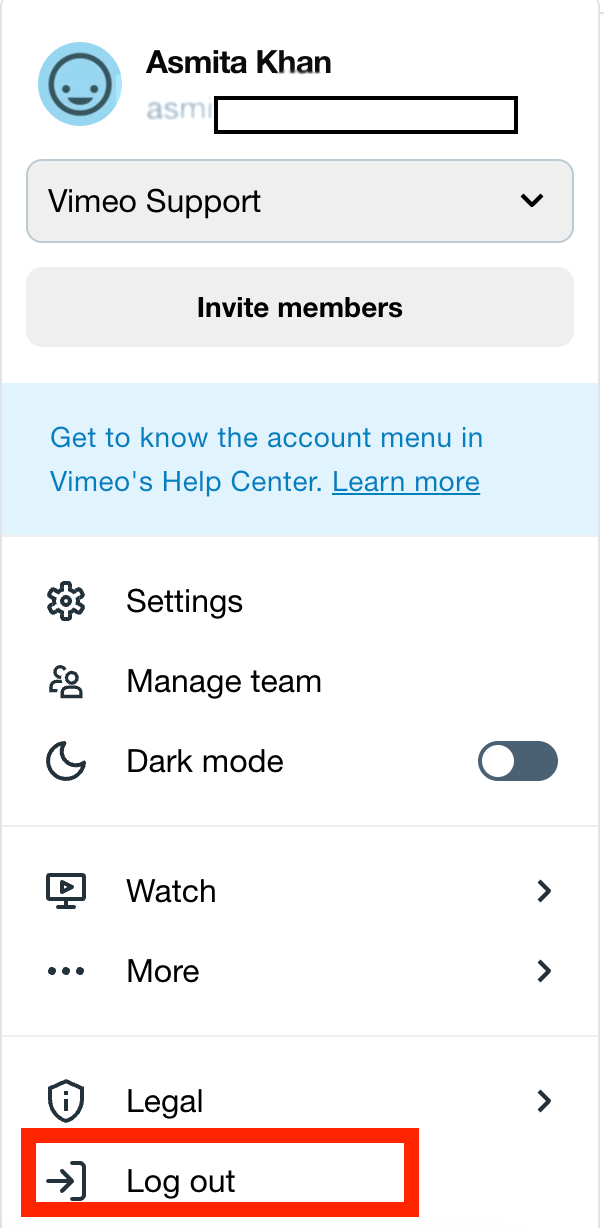Open the Learn more help link
The height and width of the screenshot is (1228, 604).
coord(406,481)
